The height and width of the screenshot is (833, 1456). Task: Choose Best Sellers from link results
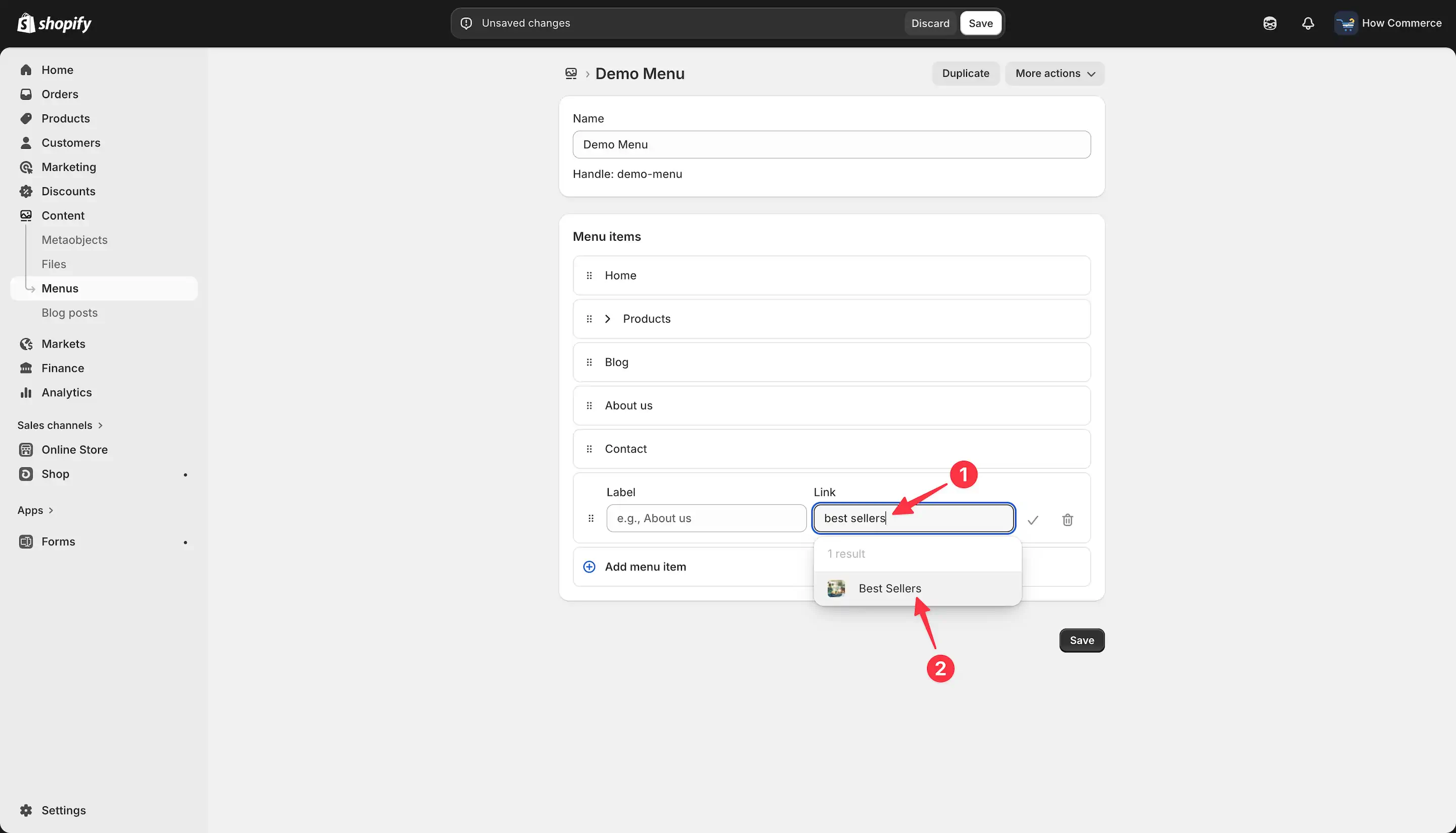click(917, 589)
